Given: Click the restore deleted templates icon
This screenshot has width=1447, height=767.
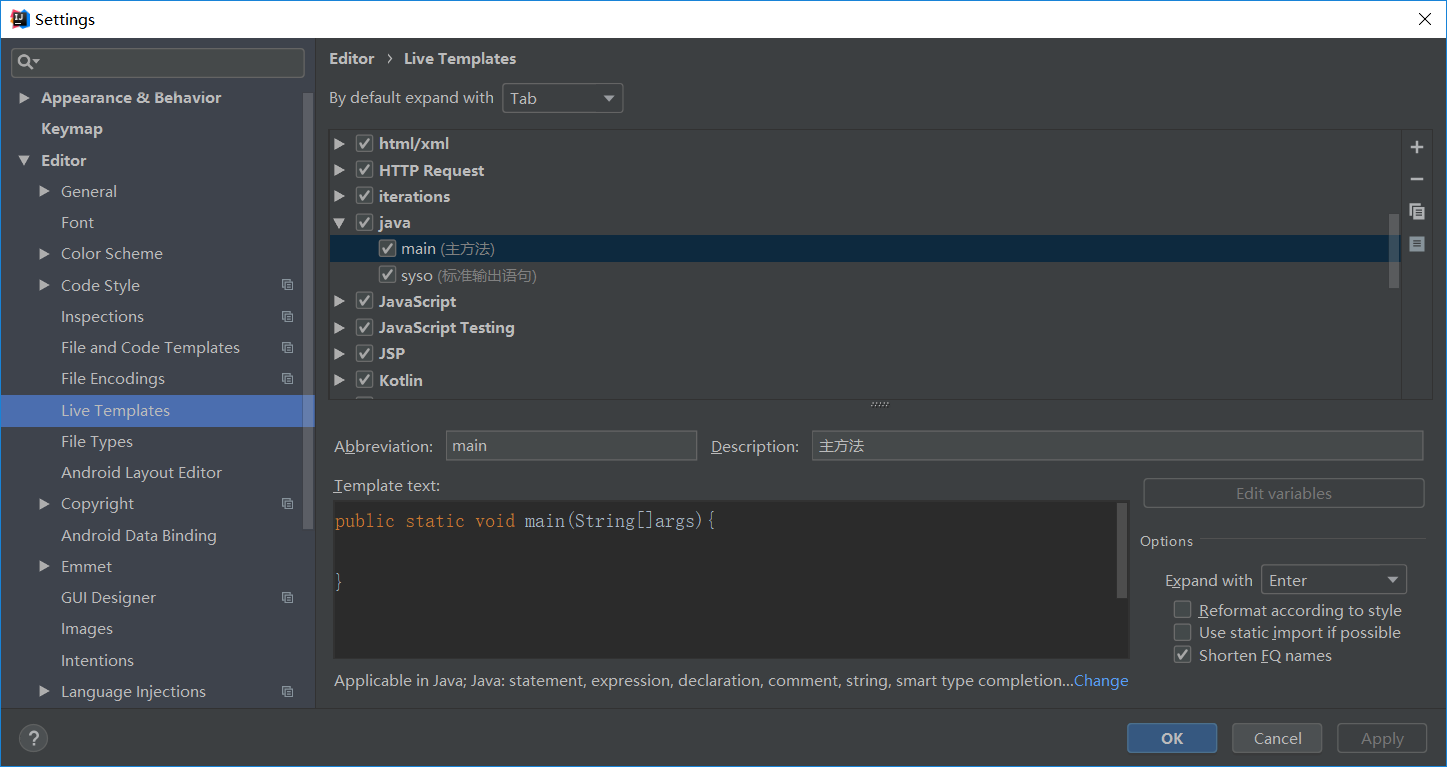Looking at the screenshot, I should point(1416,243).
